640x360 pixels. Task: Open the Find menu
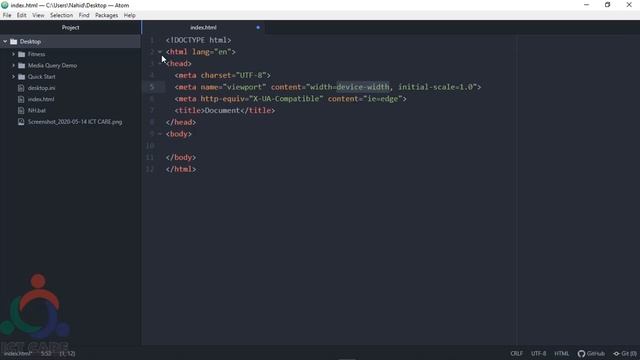pos(84,15)
